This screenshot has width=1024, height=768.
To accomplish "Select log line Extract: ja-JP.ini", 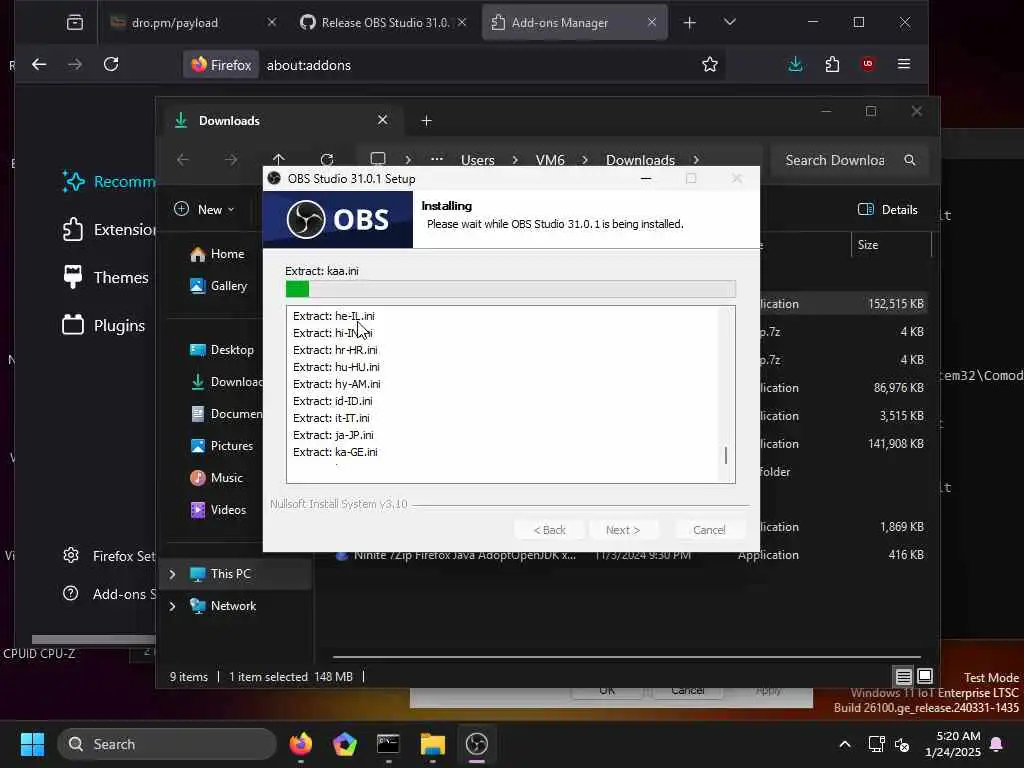I will tap(333, 435).
